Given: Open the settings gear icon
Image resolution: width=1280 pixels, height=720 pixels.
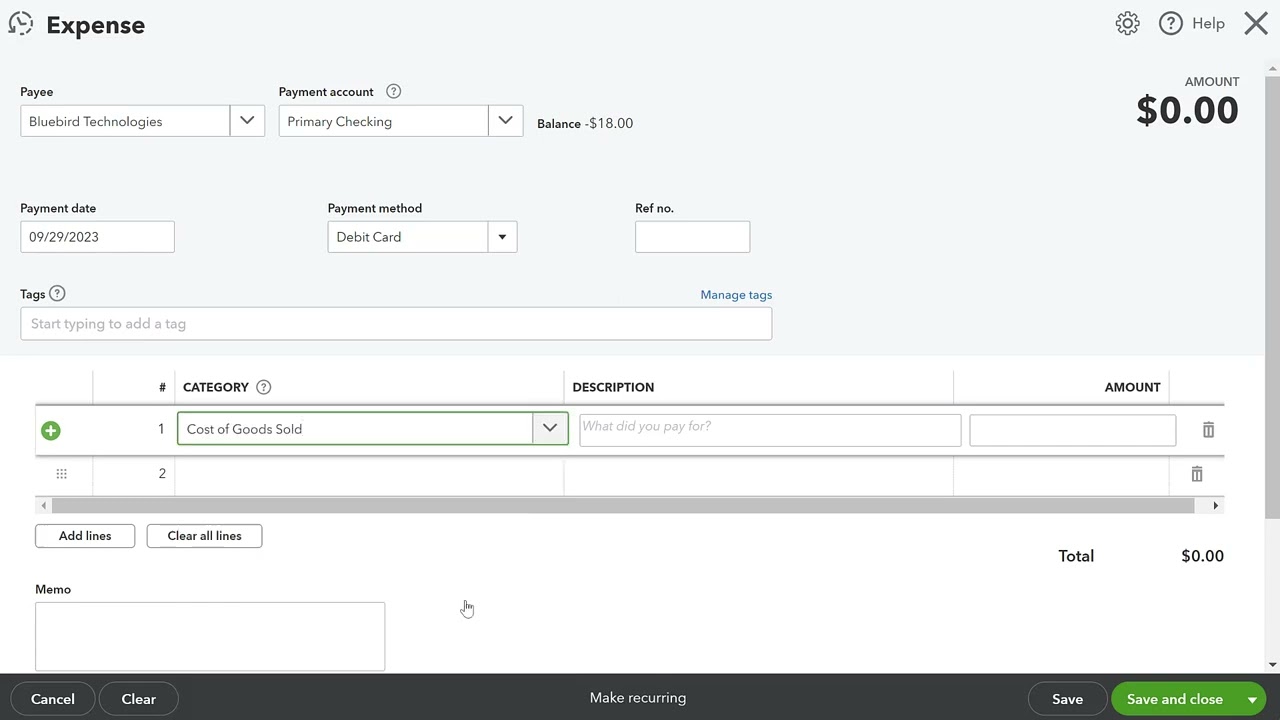Looking at the screenshot, I should (x=1127, y=24).
